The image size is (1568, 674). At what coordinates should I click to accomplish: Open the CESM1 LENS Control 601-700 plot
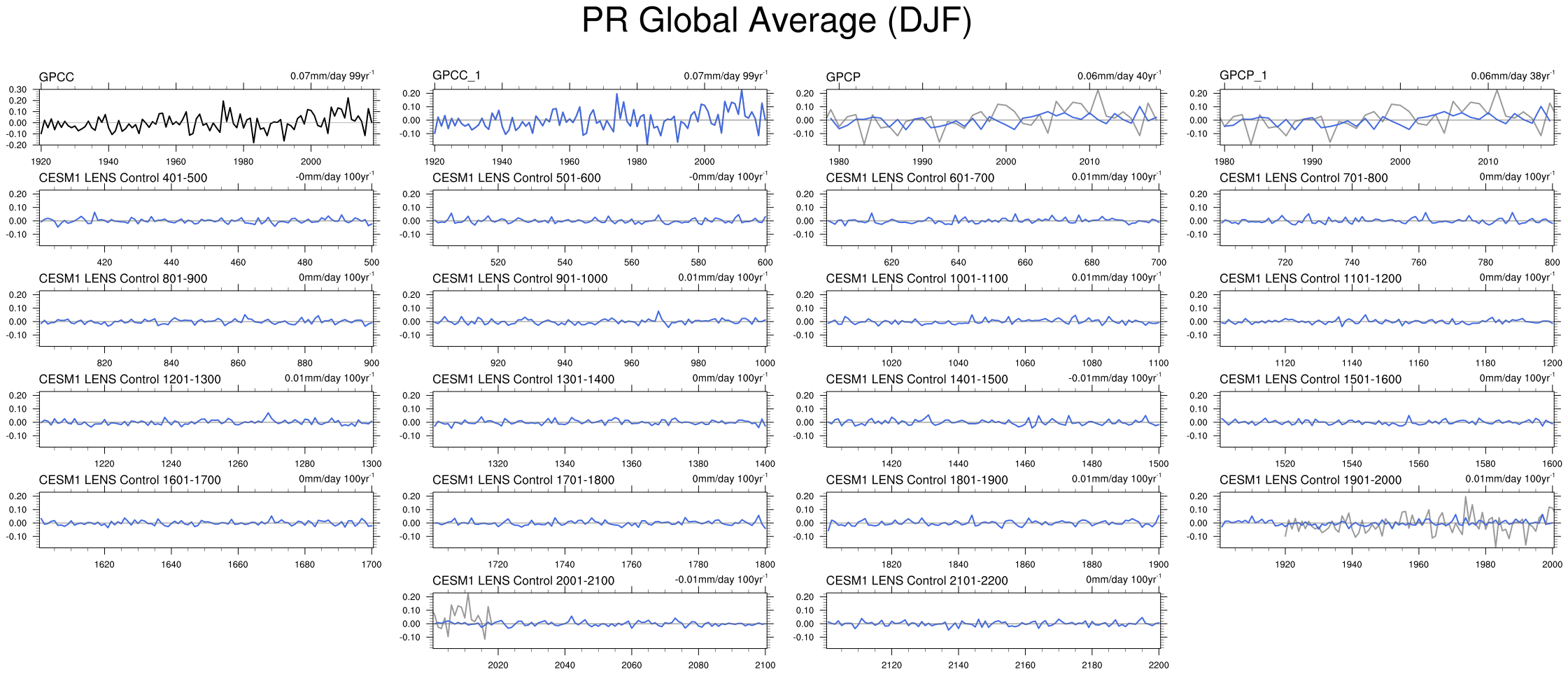click(x=993, y=218)
